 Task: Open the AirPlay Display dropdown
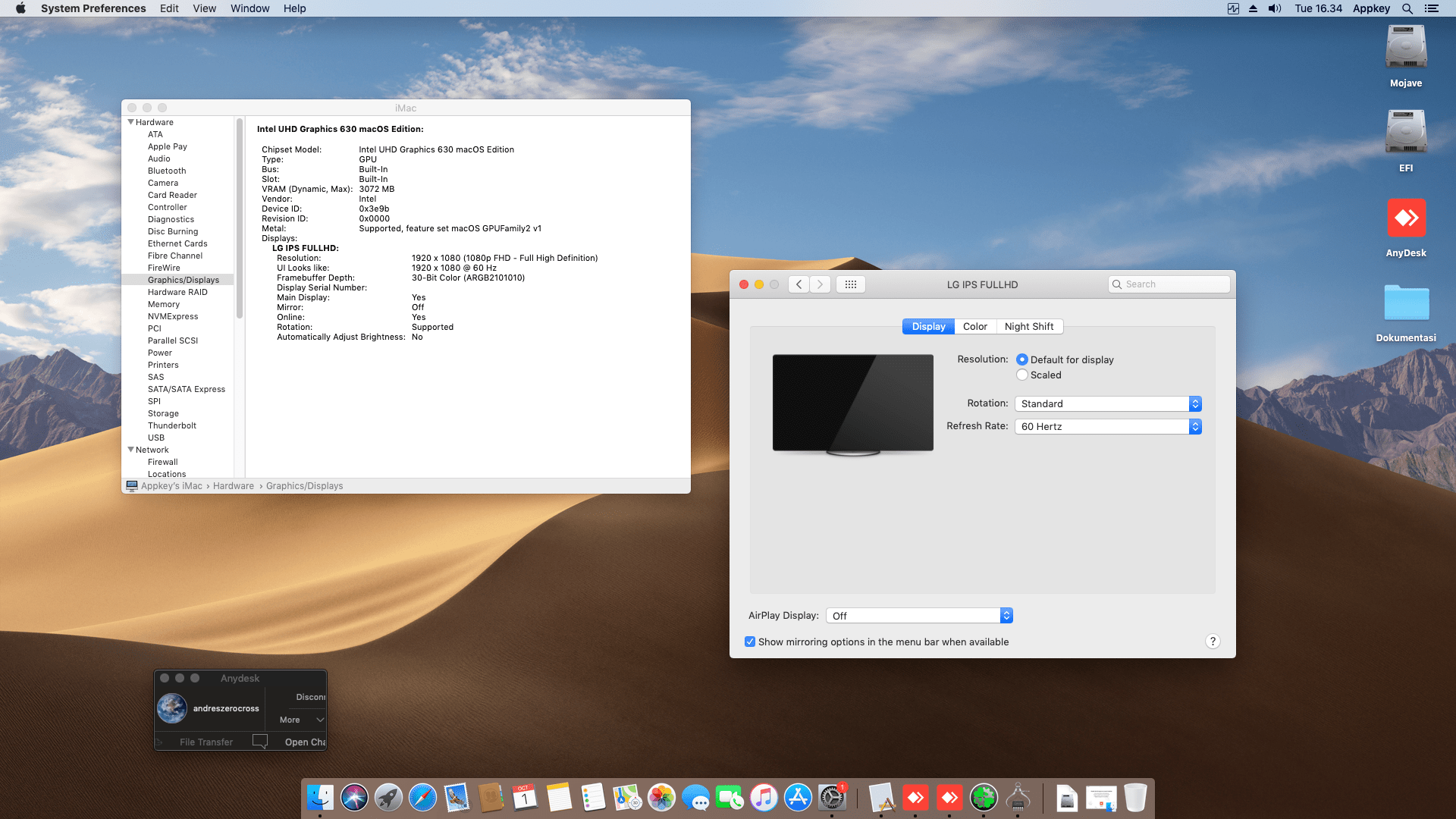(x=919, y=616)
